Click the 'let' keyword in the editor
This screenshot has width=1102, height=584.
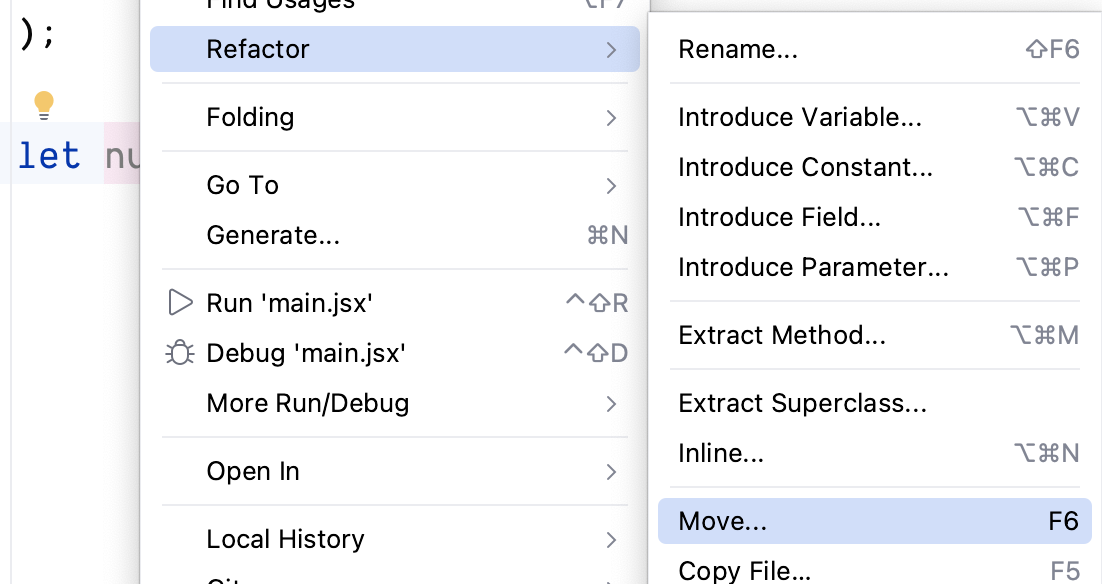tap(49, 156)
